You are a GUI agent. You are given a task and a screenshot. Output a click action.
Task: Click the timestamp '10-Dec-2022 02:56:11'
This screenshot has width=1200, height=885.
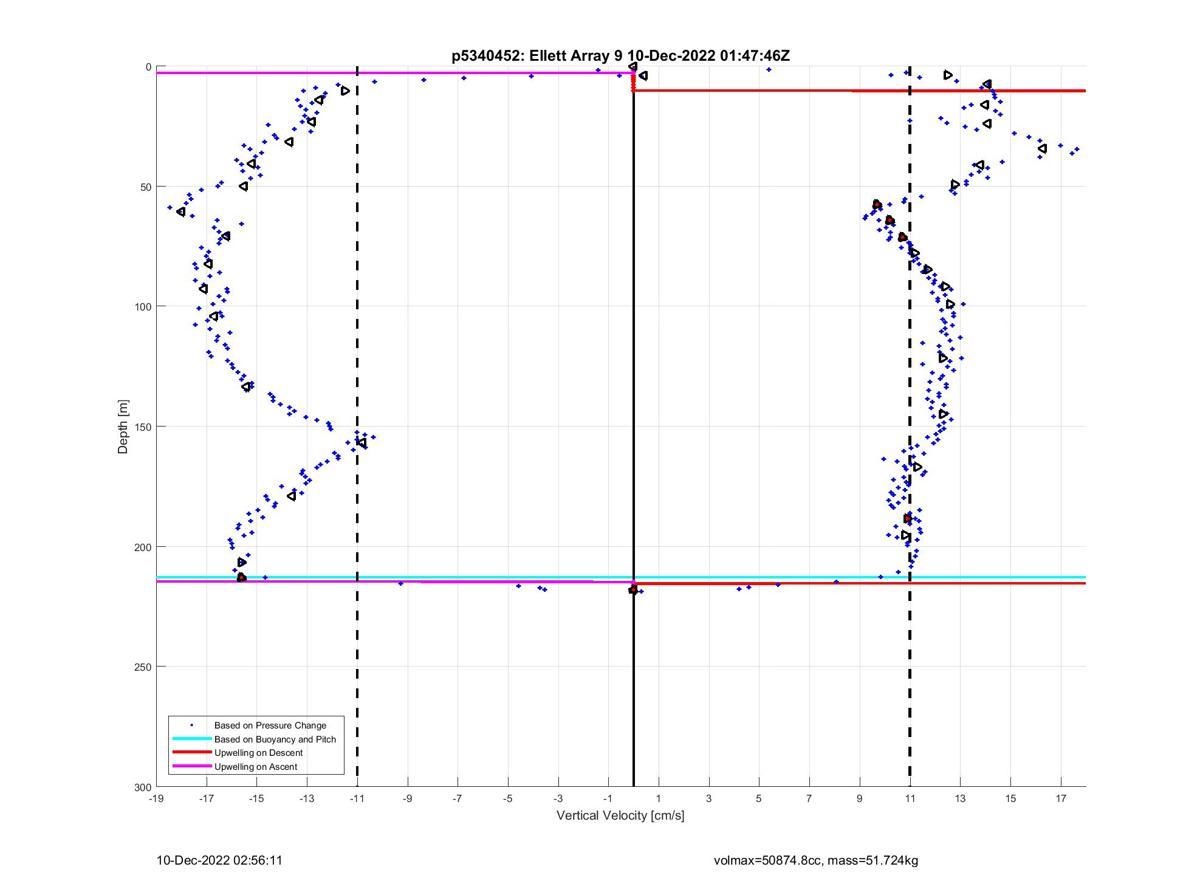(219, 860)
